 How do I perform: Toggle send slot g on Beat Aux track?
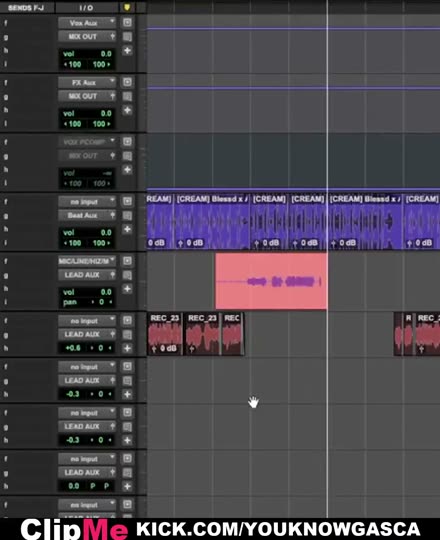coord(6,216)
